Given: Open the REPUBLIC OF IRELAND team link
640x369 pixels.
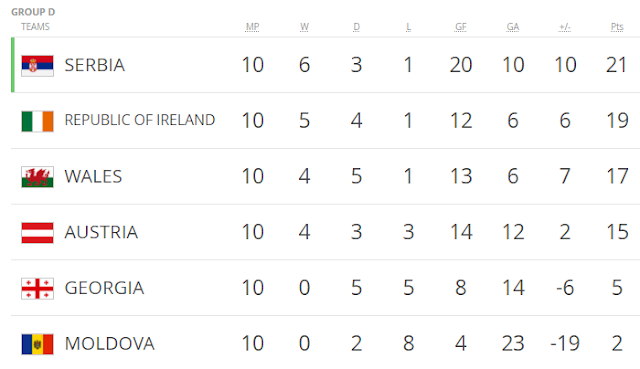Looking at the screenshot, I should click(x=140, y=120).
